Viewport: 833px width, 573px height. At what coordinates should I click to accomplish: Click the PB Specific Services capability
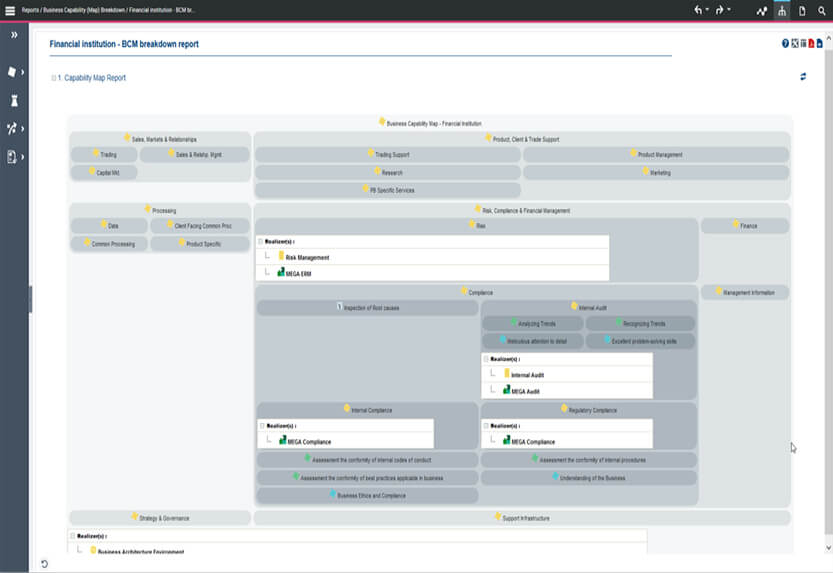pos(388,190)
